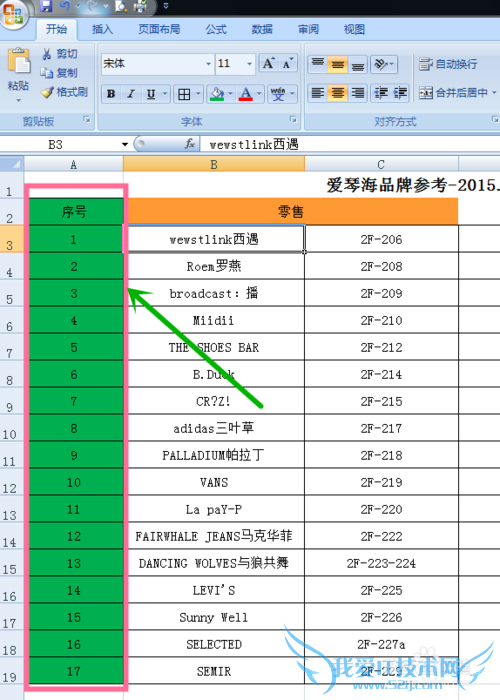
Task: Toggle Middle Align vertical alignment
Action: [338, 64]
